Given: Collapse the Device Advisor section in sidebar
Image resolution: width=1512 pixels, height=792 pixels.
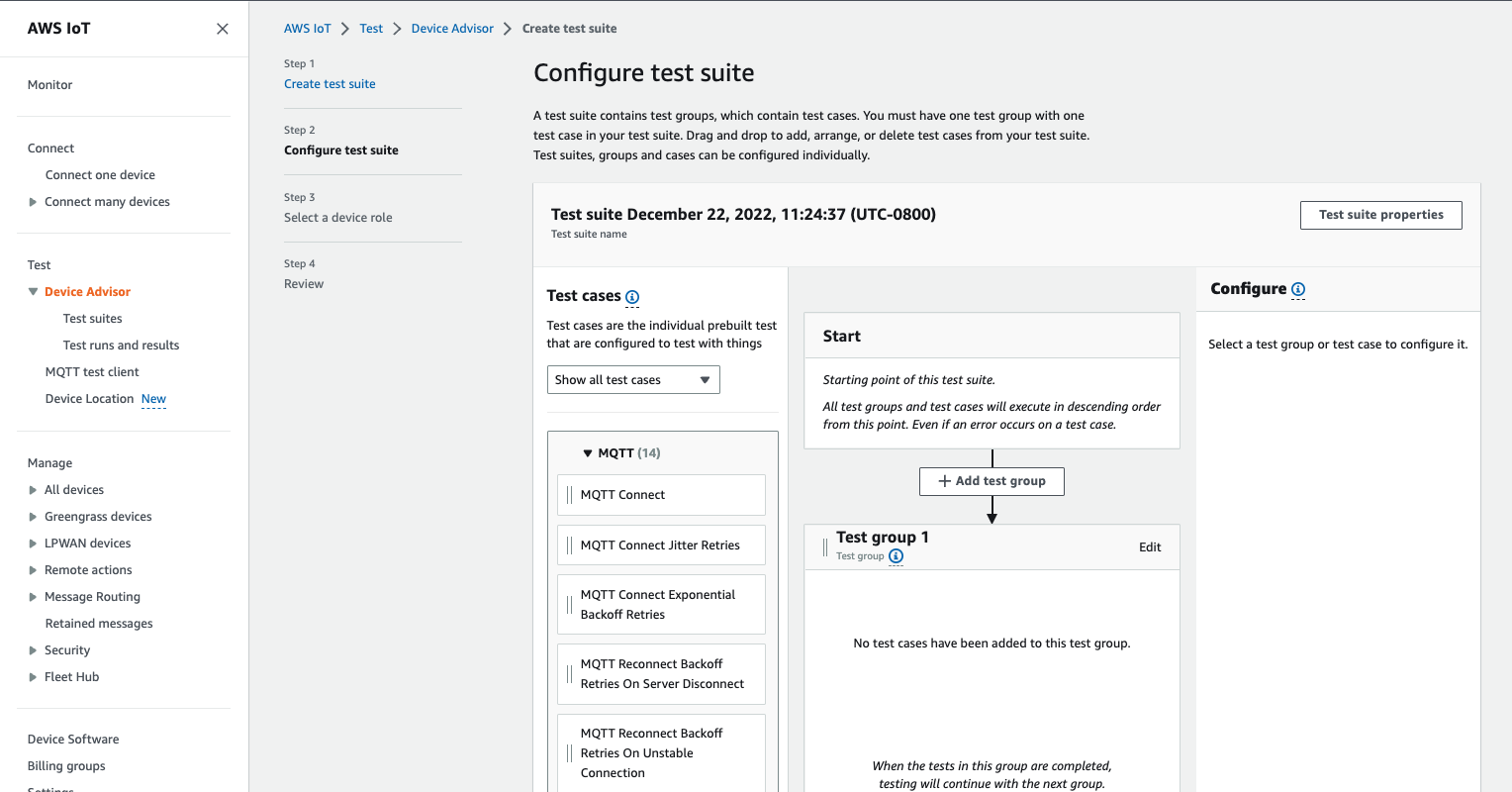Looking at the screenshot, I should pyautogui.click(x=32, y=291).
